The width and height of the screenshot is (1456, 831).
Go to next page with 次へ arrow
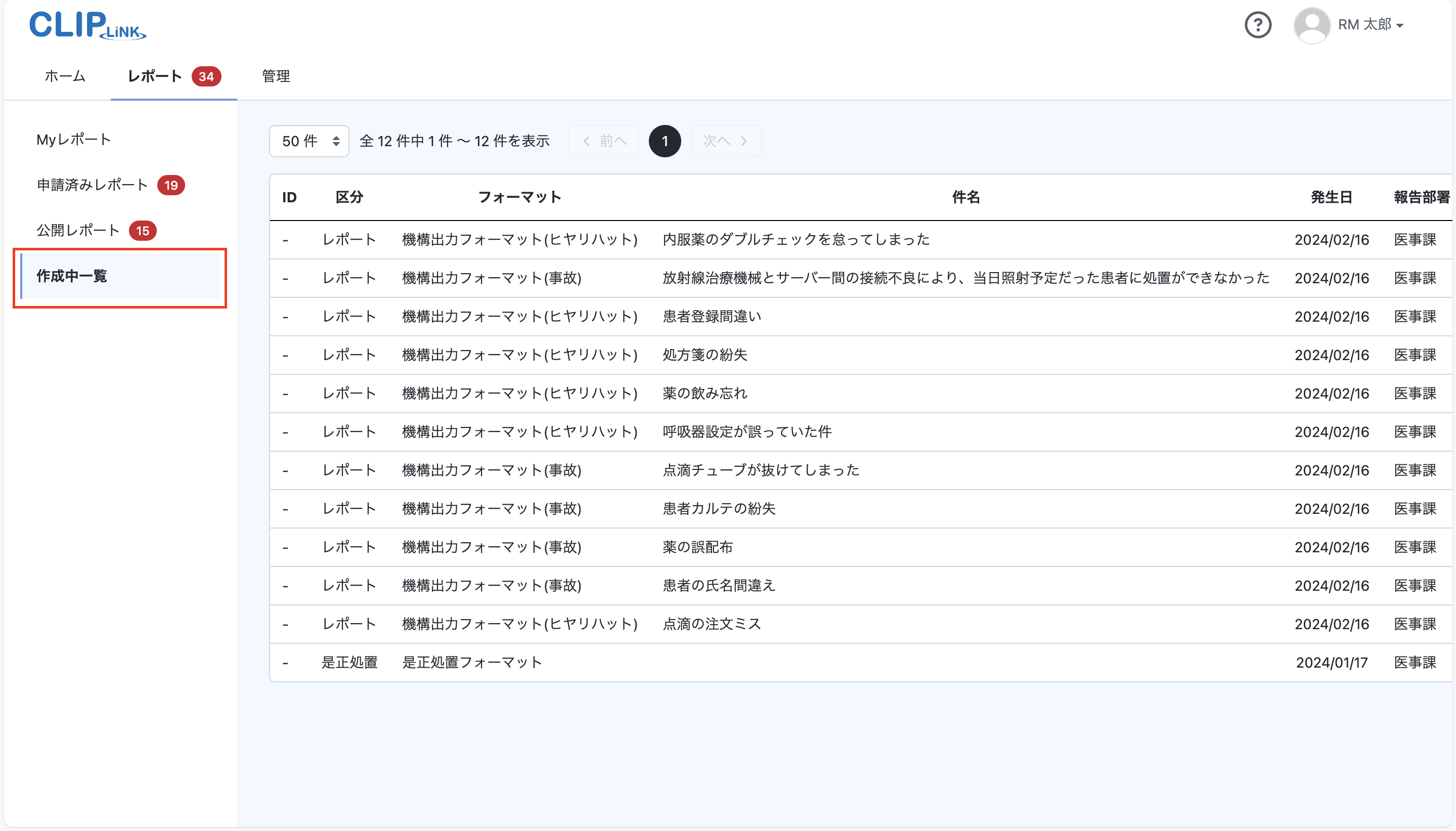pos(725,141)
